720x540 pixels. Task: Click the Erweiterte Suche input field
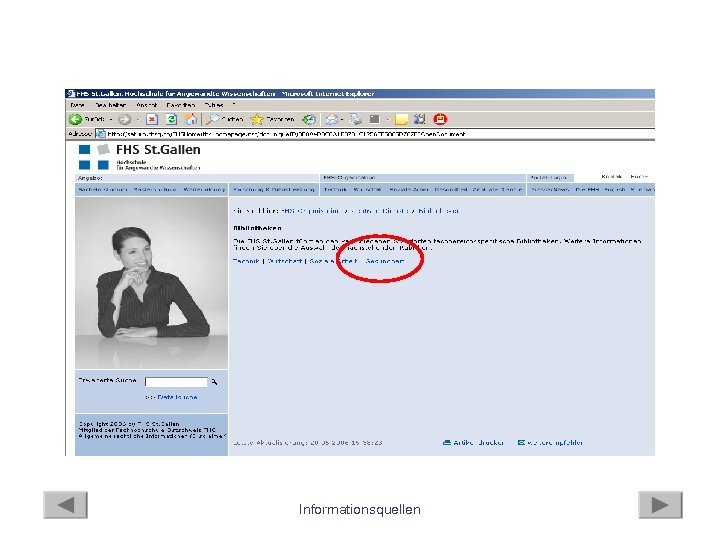(x=176, y=382)
